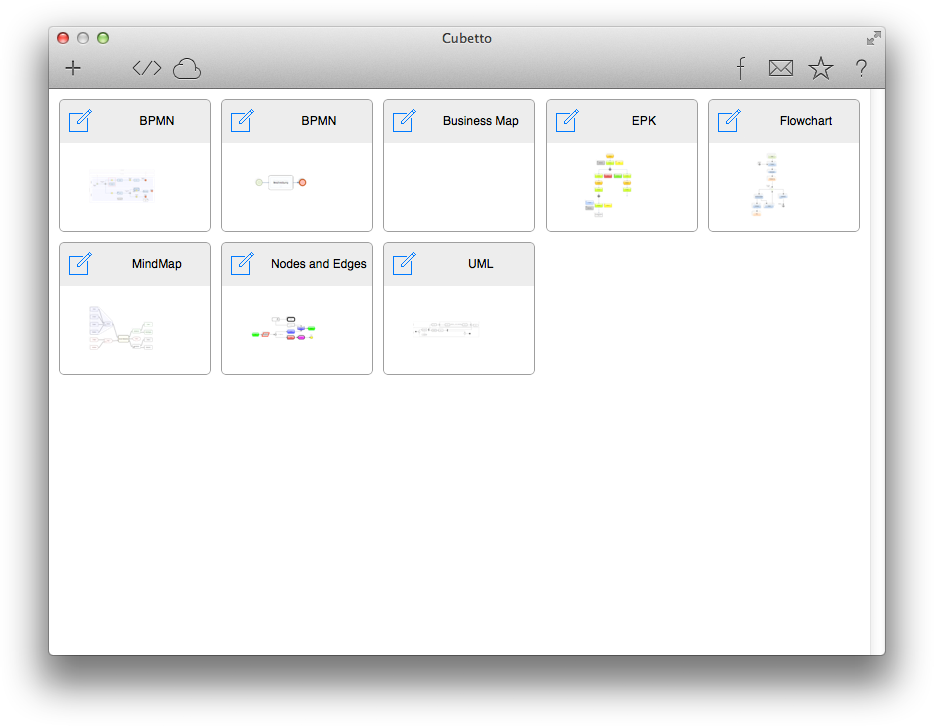This screenshot has width=934, height=726.
Task: Open the Nodes and Edges diagram thumbnail
Action: [x=284, y=329]
